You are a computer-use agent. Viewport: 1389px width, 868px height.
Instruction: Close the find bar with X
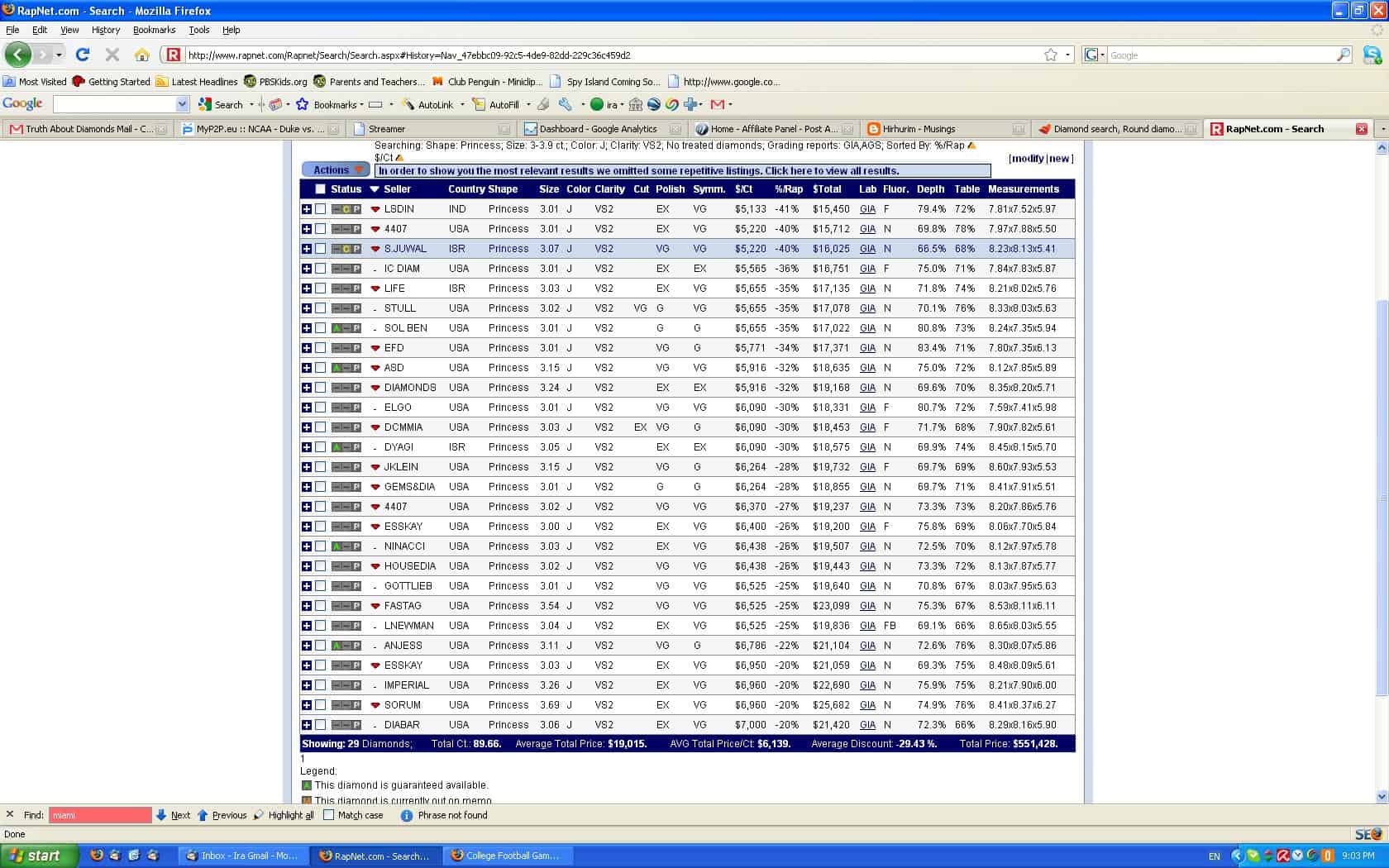coord(10,814)
